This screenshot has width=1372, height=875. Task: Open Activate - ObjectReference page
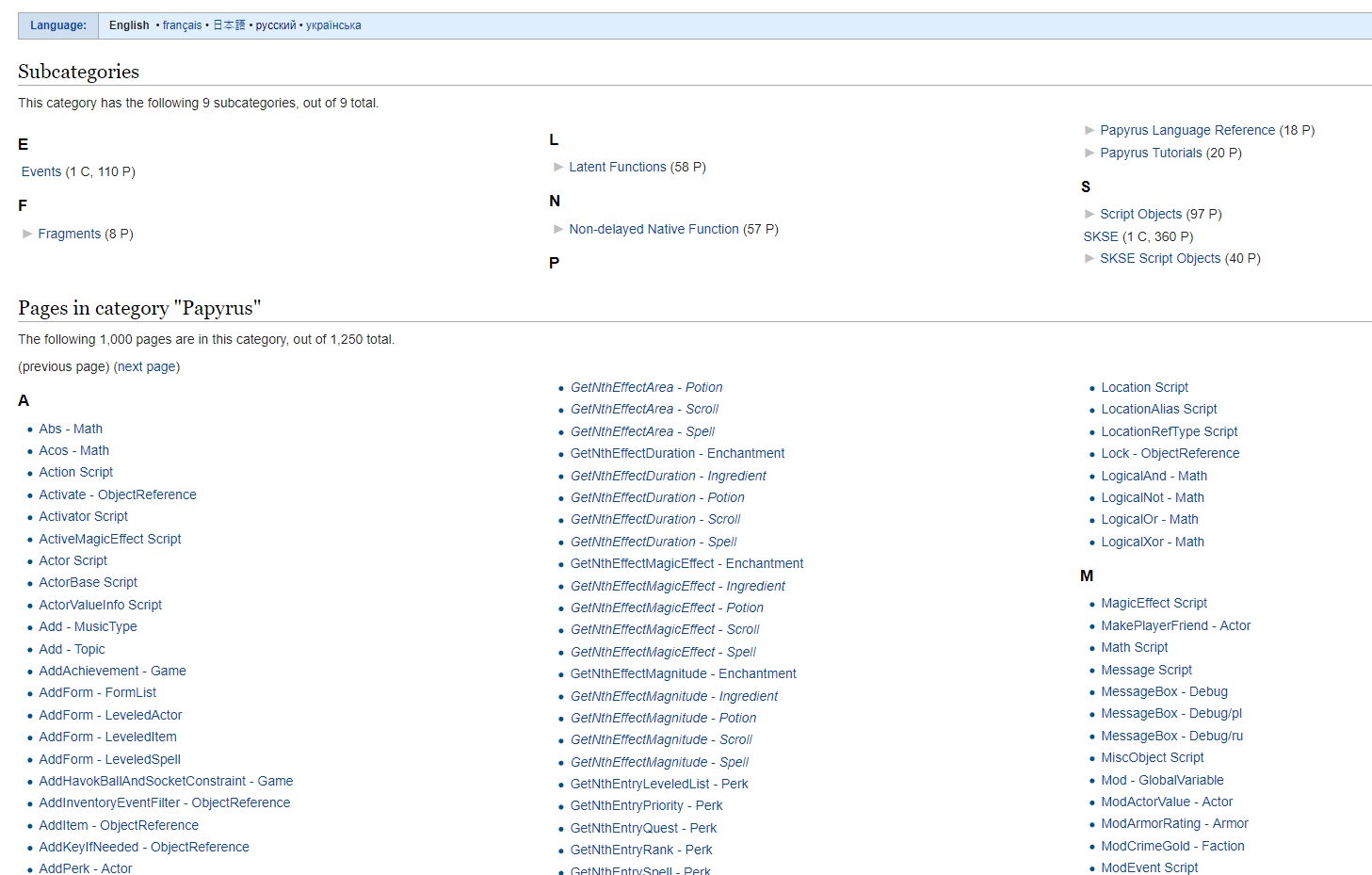click(x=118, y=494)
